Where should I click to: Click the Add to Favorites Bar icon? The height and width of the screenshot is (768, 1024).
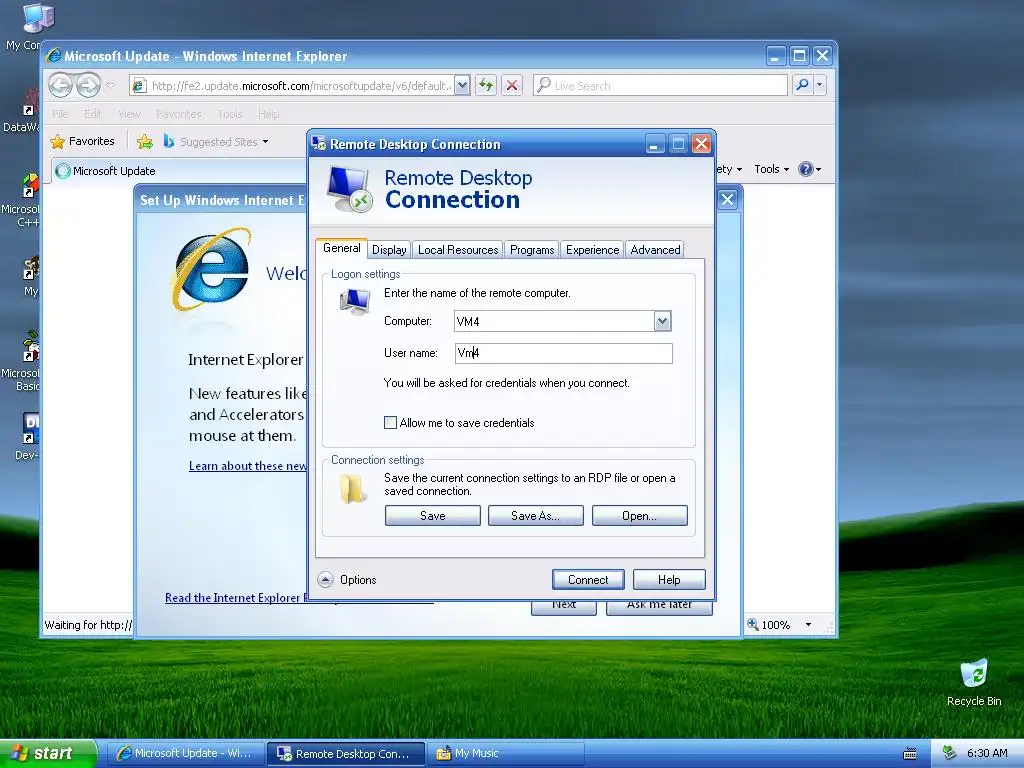[x=144, y=141]
